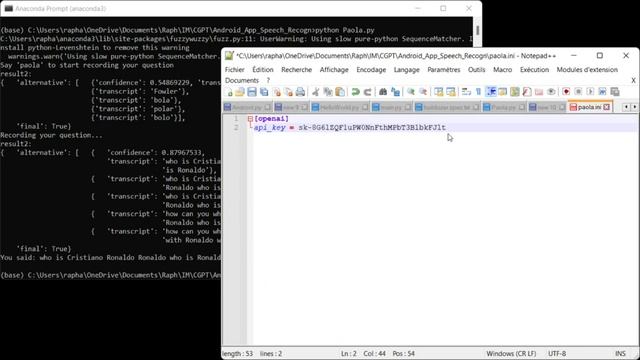Click the Paste clipboard icon
The height and width of the screenshot is (360, 640).
pyautogui.click(x=340, y=92)
